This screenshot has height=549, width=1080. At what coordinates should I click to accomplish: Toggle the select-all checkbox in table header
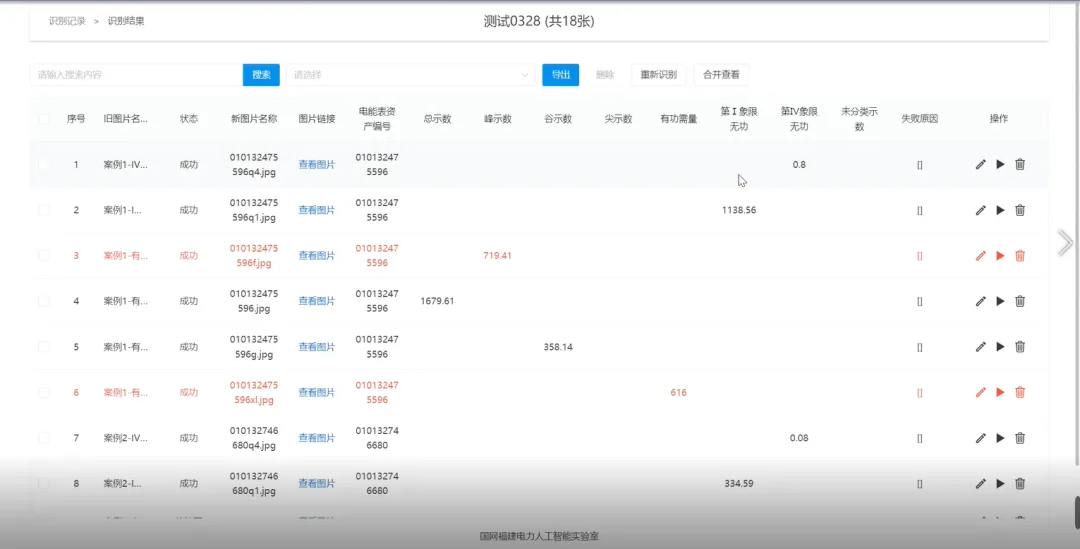[43, 119]
